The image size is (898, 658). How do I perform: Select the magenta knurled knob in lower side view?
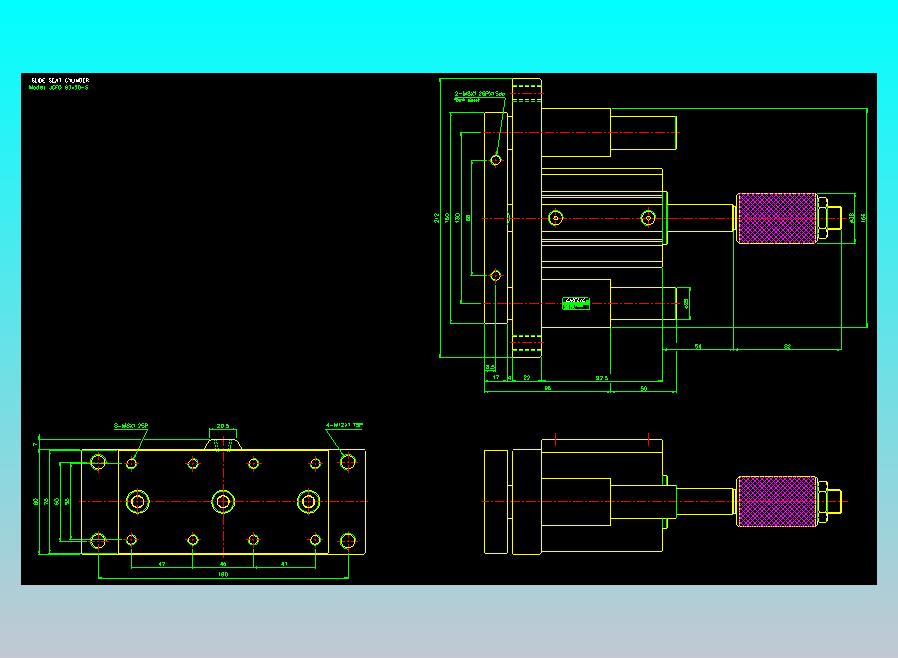point(777,501)
